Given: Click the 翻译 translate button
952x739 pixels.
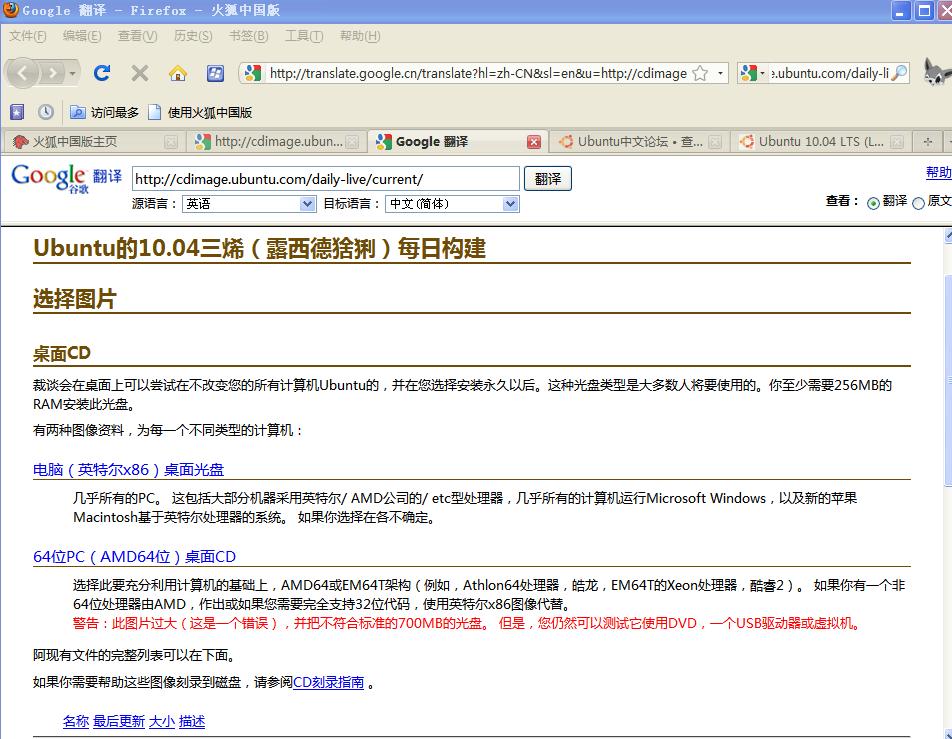Looking at the screenshot, I should pyautogui.click(x=548, y=179).
